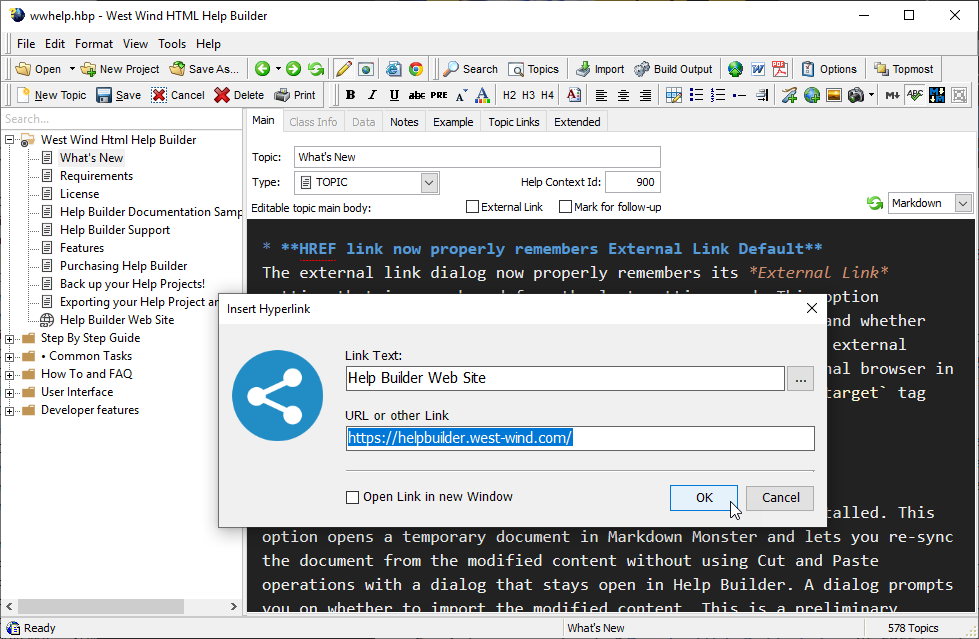The width and height of the screenshot is (979, 639).
Task: Click the ellipsis button beside Link Text
Action: point(800,379)
